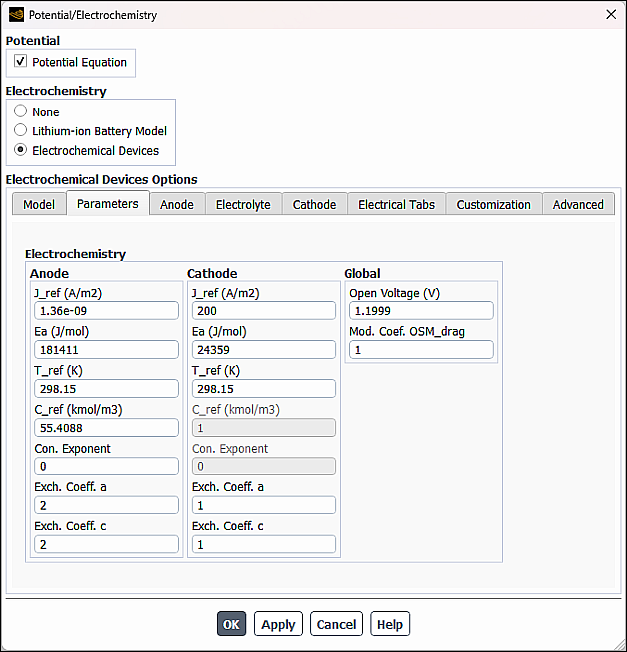627x652 pixels.
Task: Click the Mod. Coef. OSM_drag field
Action: 421,350
